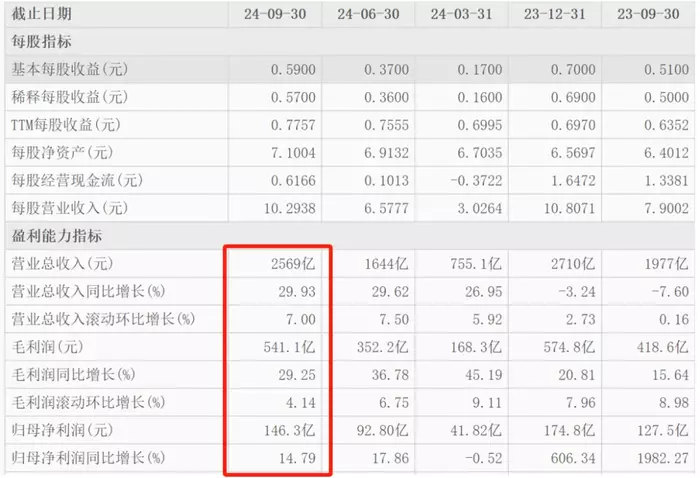Viewport: 700px width, 478px height.
Task: Click the 营业总收入(元) row label
Action: pyautogui.click(x=63, y=264)
